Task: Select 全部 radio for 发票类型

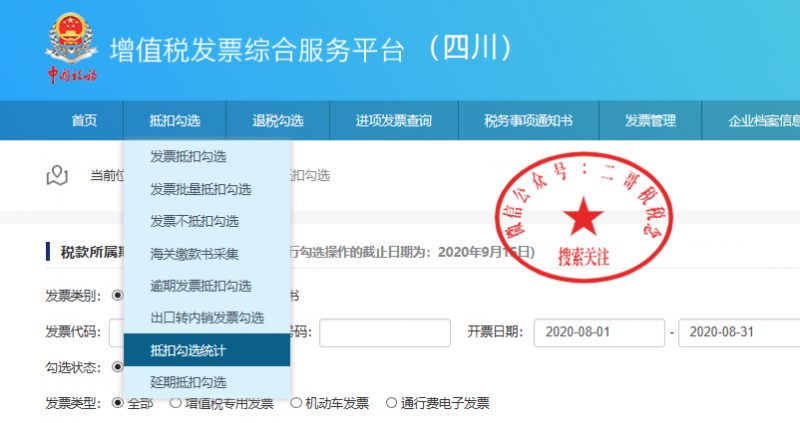Action: 118,404
